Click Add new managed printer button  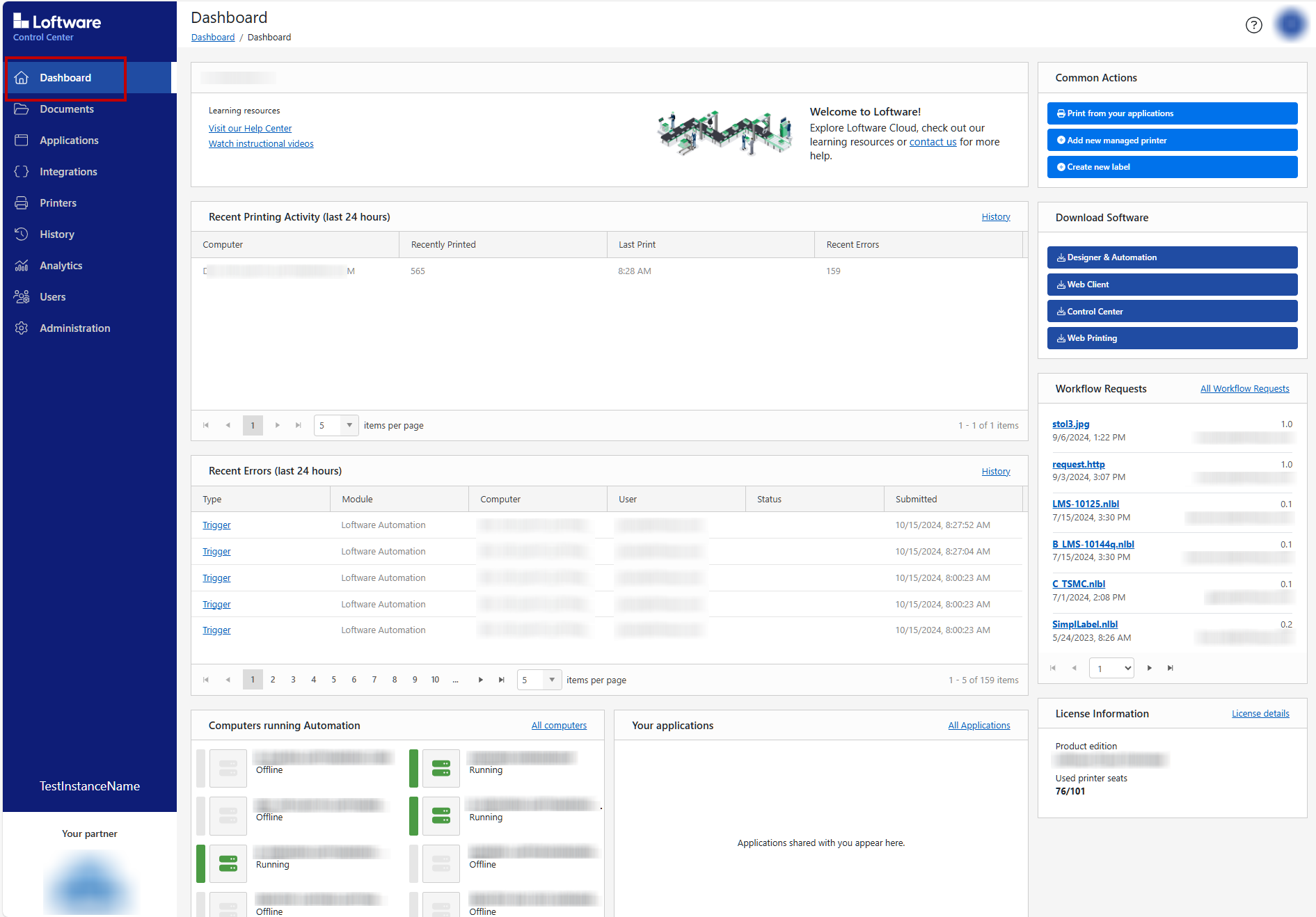[x=1172, y=140]
